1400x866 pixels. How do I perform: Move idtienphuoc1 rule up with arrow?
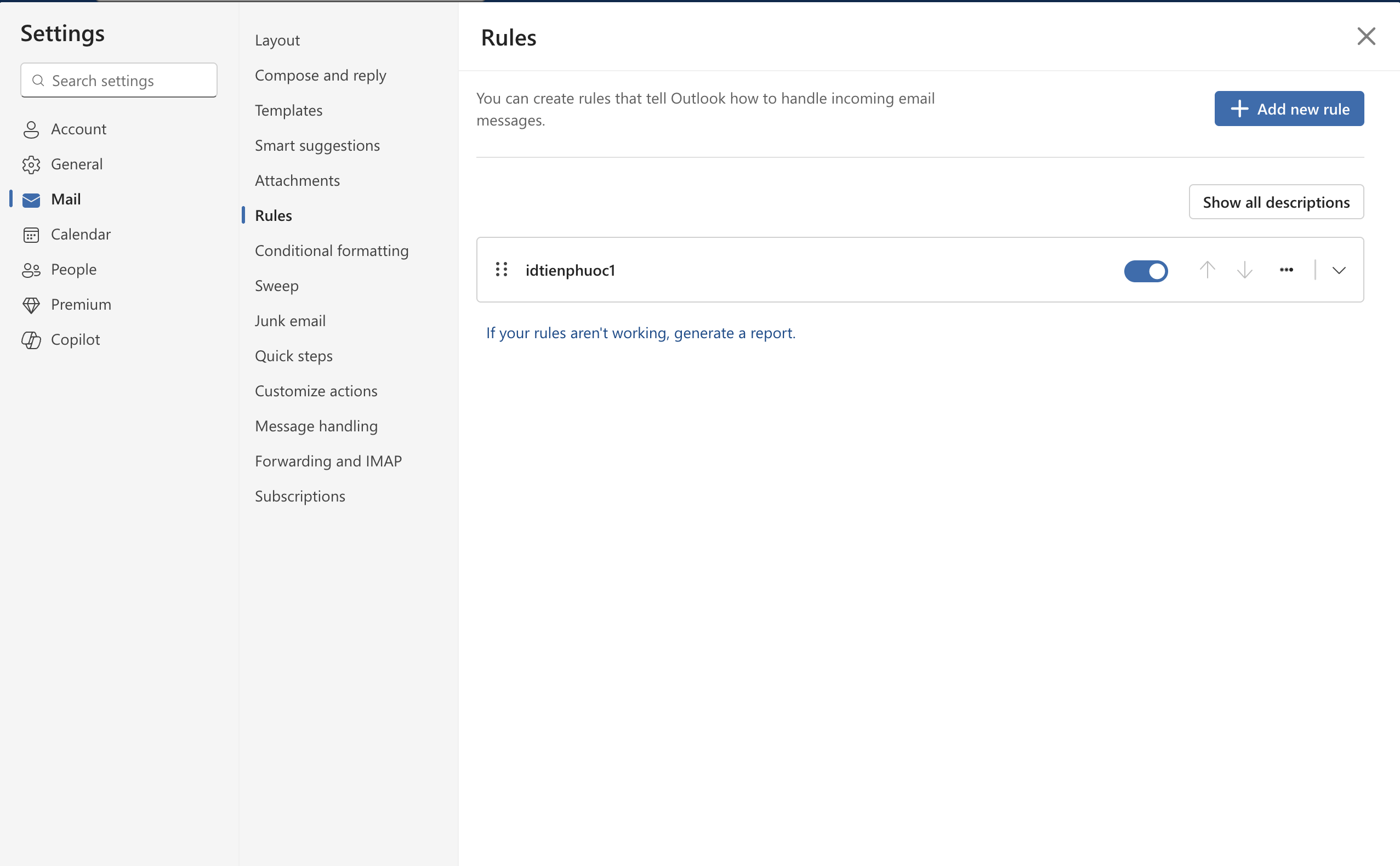1207,270
